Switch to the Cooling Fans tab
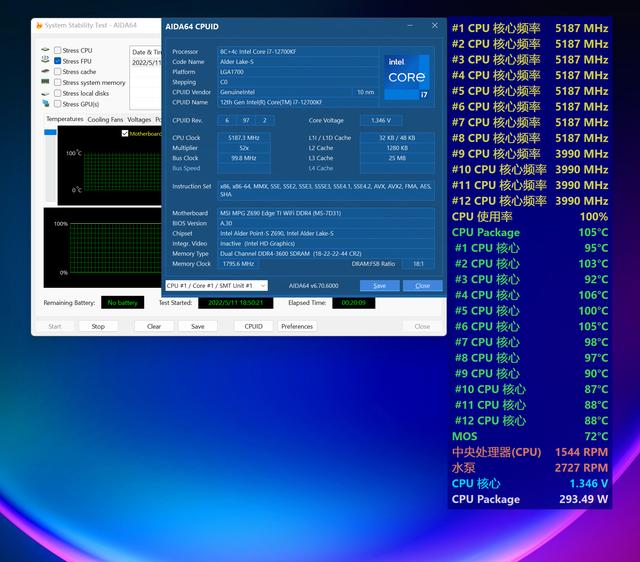The width and height of the screenshot is (640, 562). pos(105,120)
